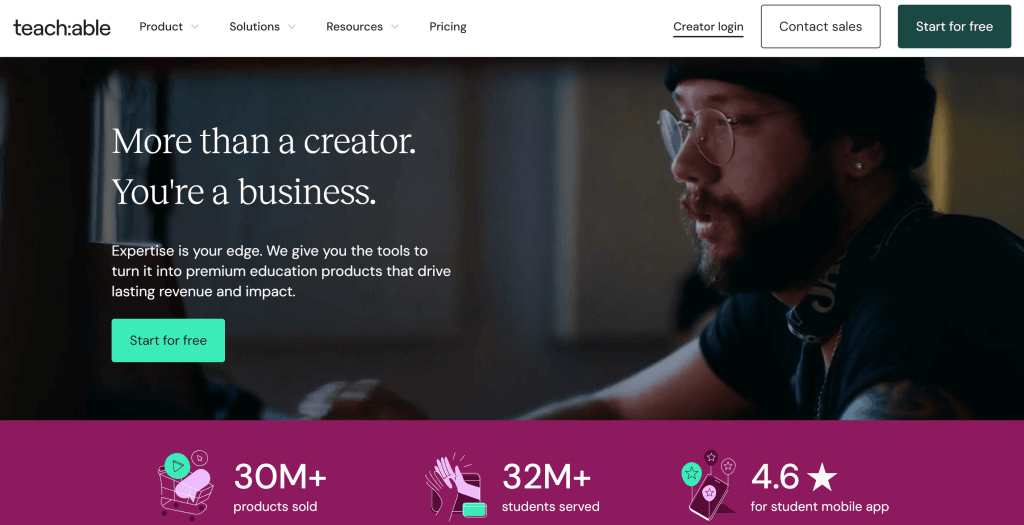
Task: Click the 30M+ products sold stat
Action: (x=280, y=487)
